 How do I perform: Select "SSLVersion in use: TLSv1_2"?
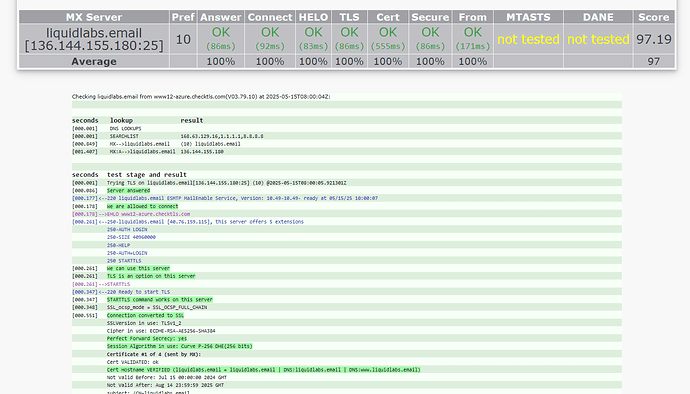144,323
